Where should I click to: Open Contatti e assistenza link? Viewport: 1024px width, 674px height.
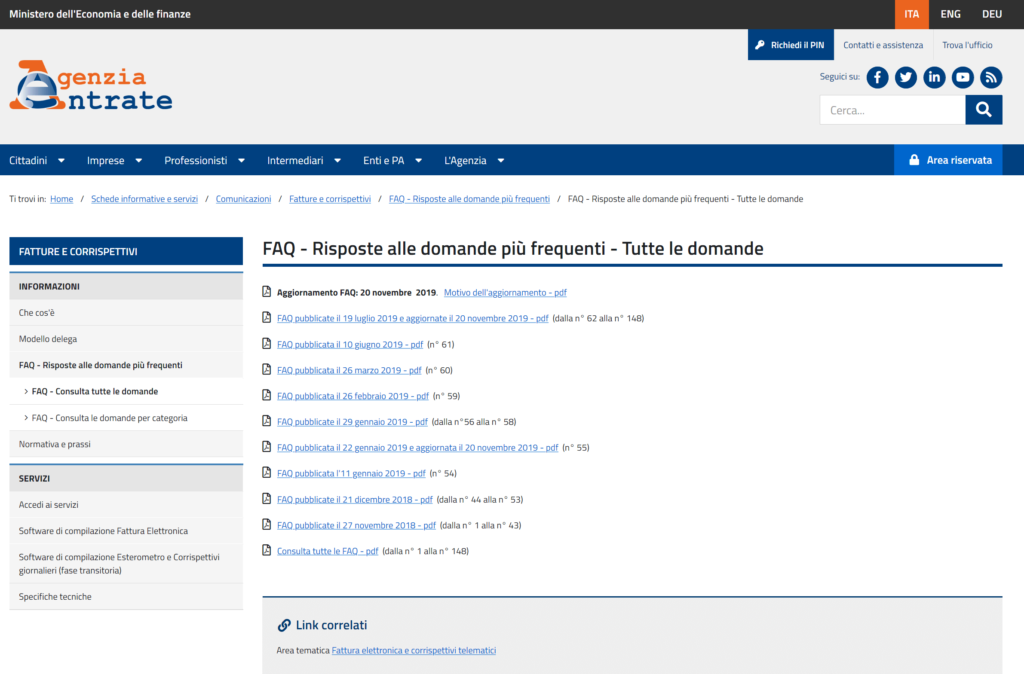[883, 45]
